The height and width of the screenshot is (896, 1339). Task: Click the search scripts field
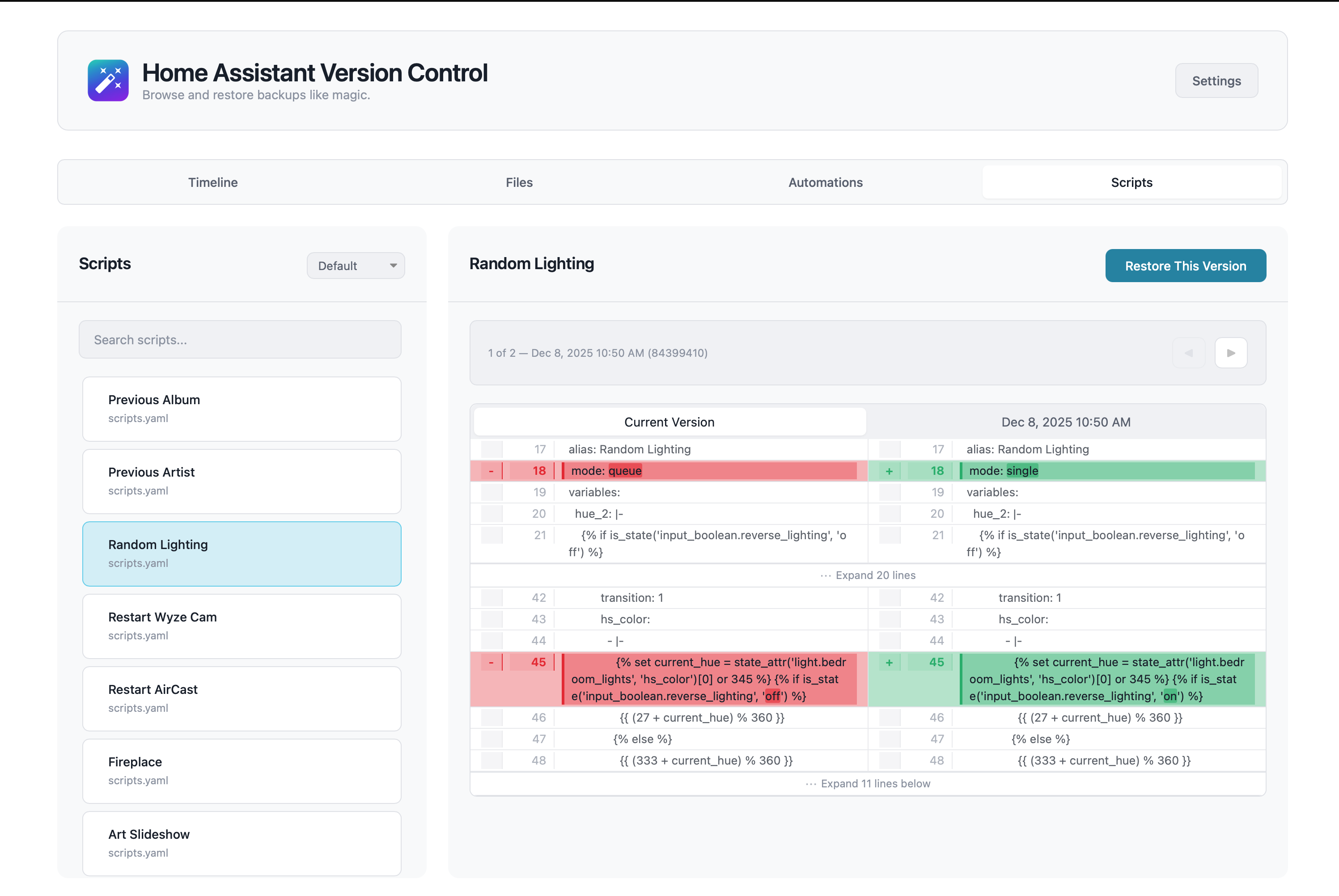(240, 339)
